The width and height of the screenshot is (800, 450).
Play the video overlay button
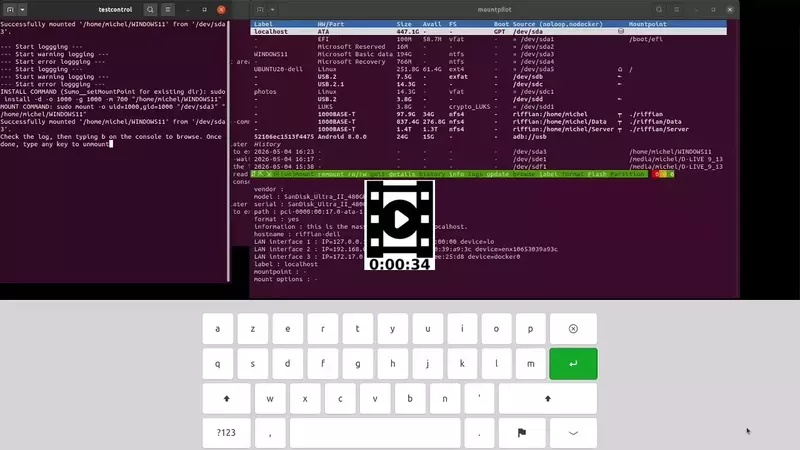(x=399, y=219)
